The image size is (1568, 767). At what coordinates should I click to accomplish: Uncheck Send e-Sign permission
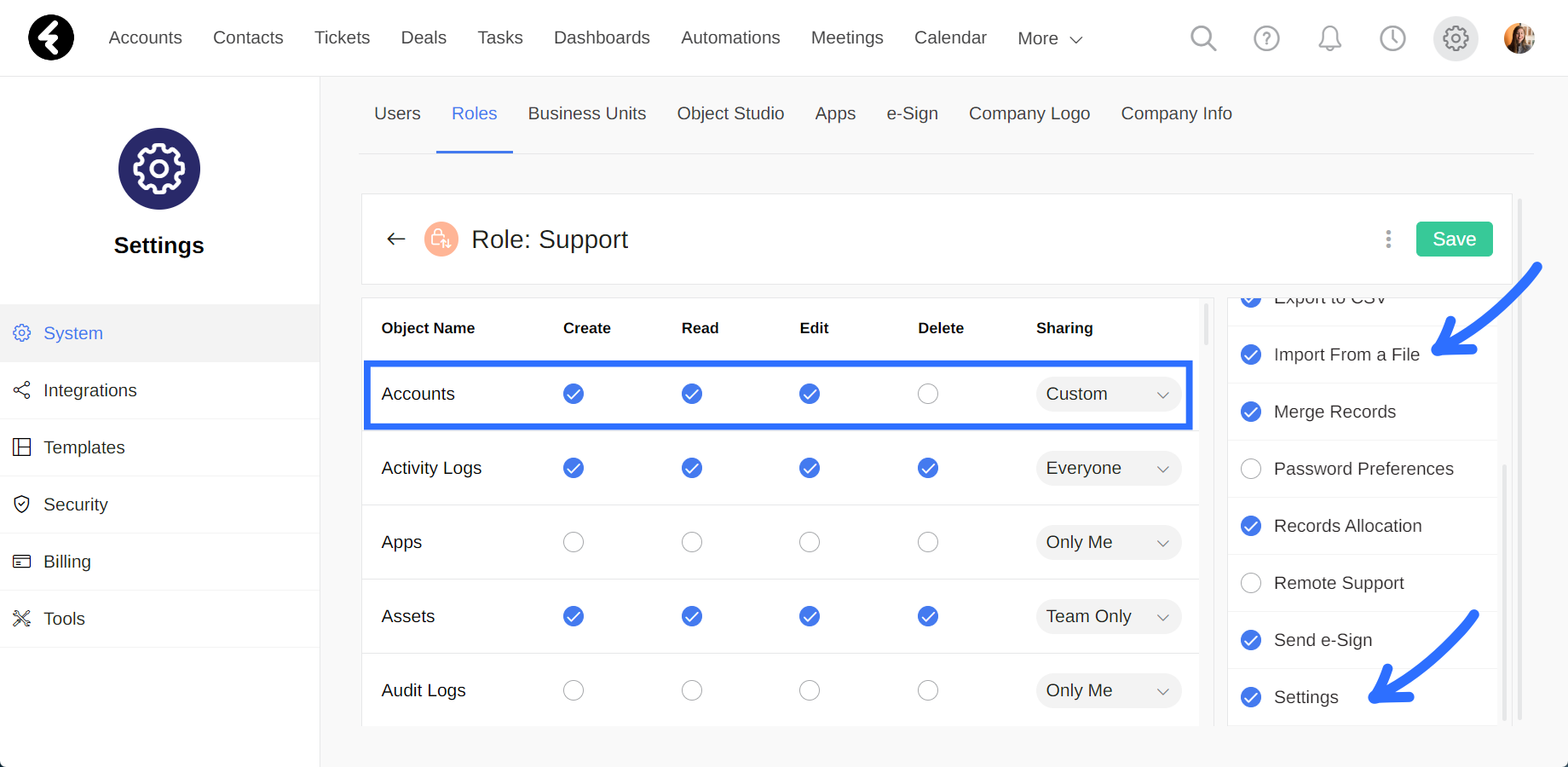click(1251, 640)
